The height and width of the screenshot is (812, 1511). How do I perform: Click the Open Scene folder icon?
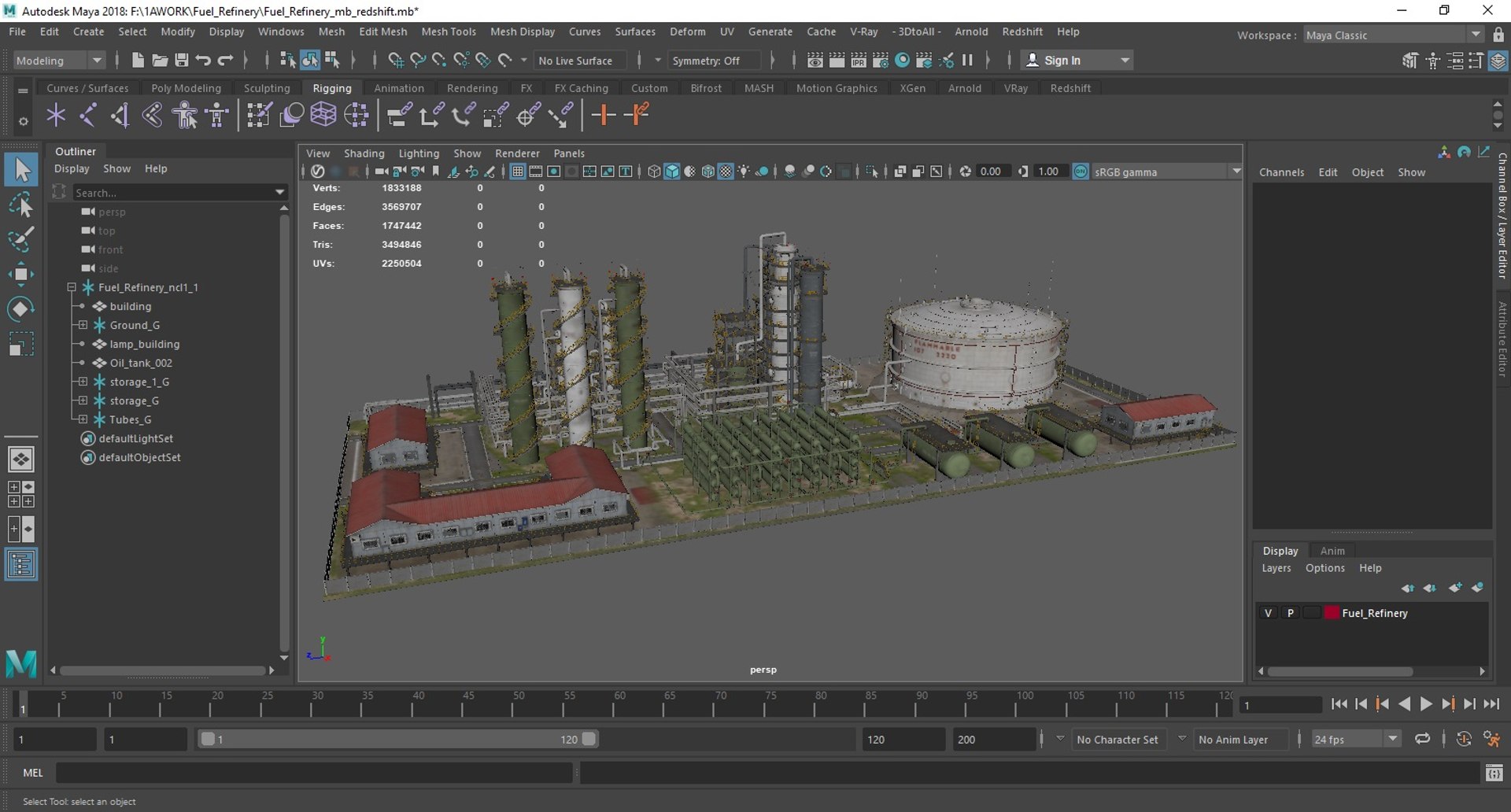click(x=160, y=61)
